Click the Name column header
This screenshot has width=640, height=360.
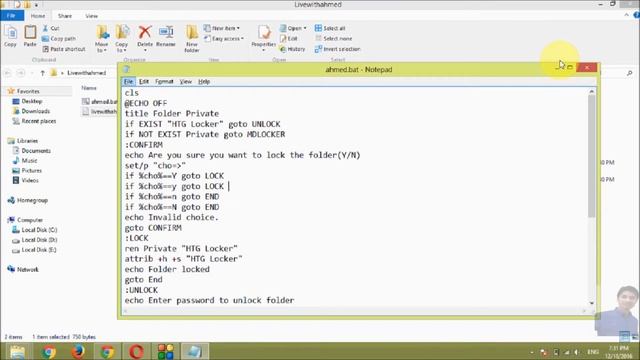coord(89,88)
